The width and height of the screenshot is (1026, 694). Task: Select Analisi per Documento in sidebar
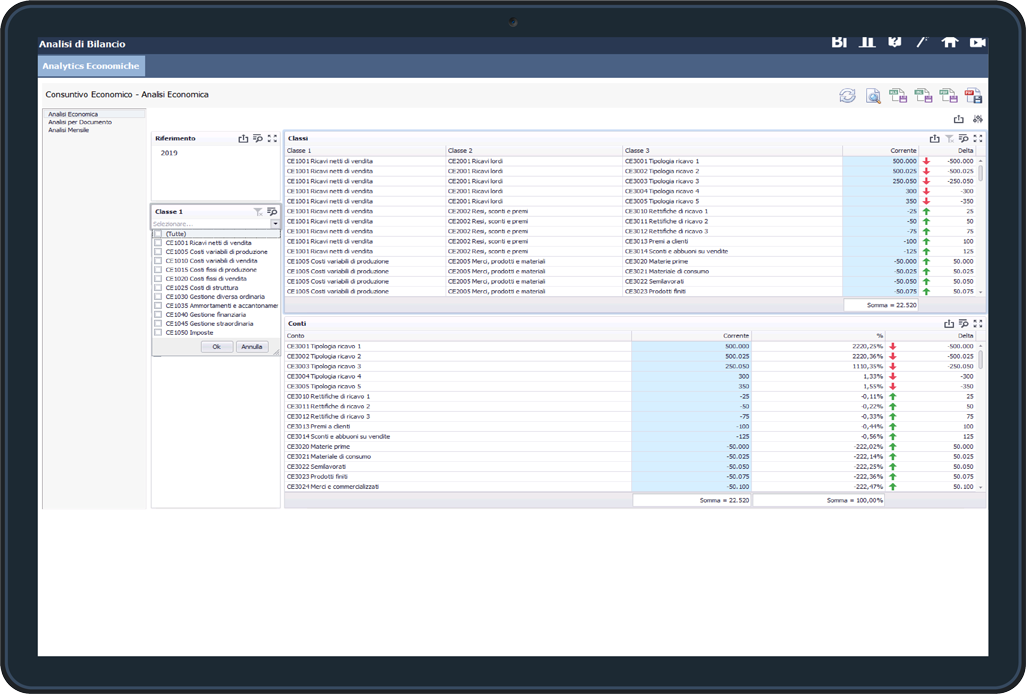click(x=80, y=122)
